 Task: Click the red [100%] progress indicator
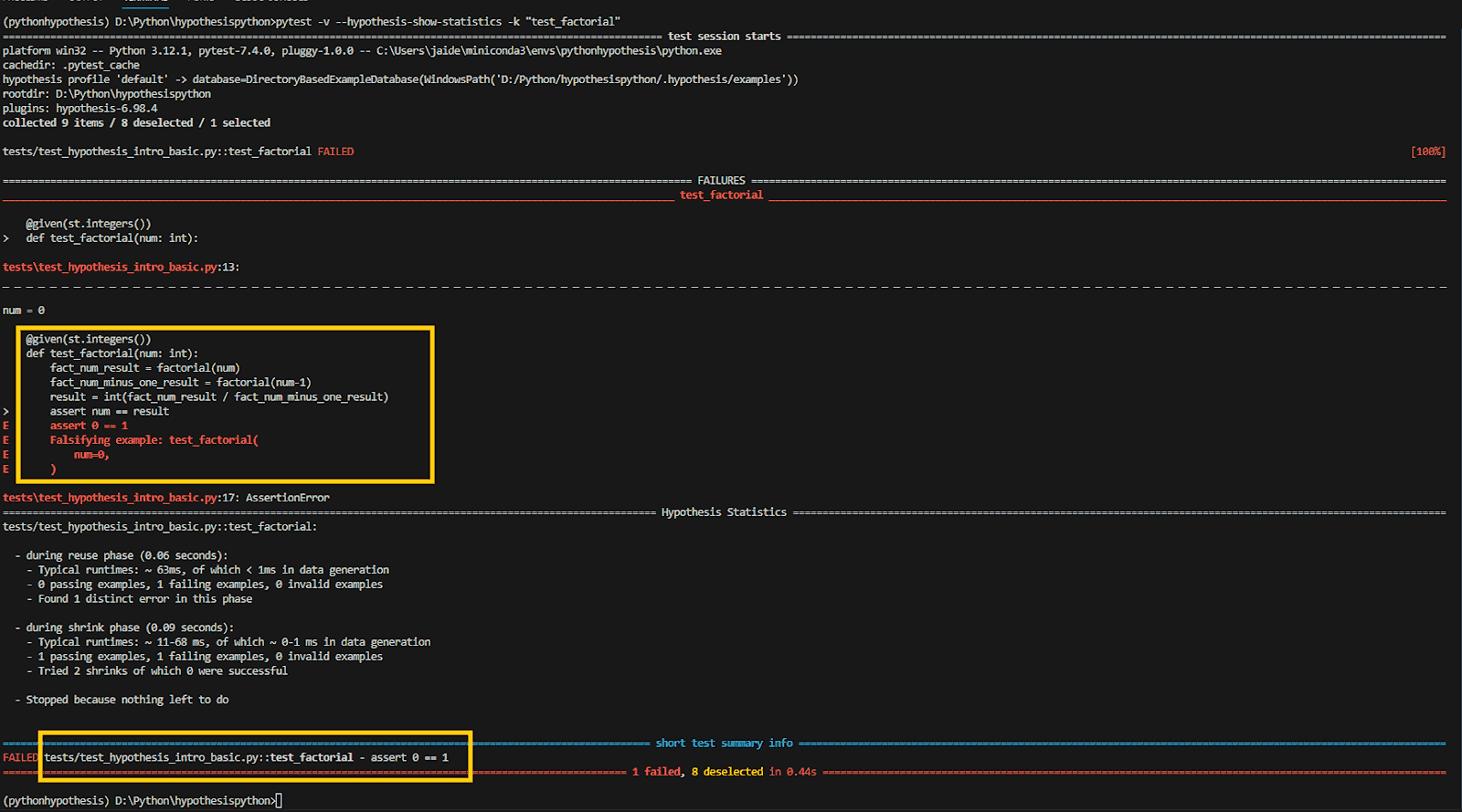click(x=1428, y=152)
